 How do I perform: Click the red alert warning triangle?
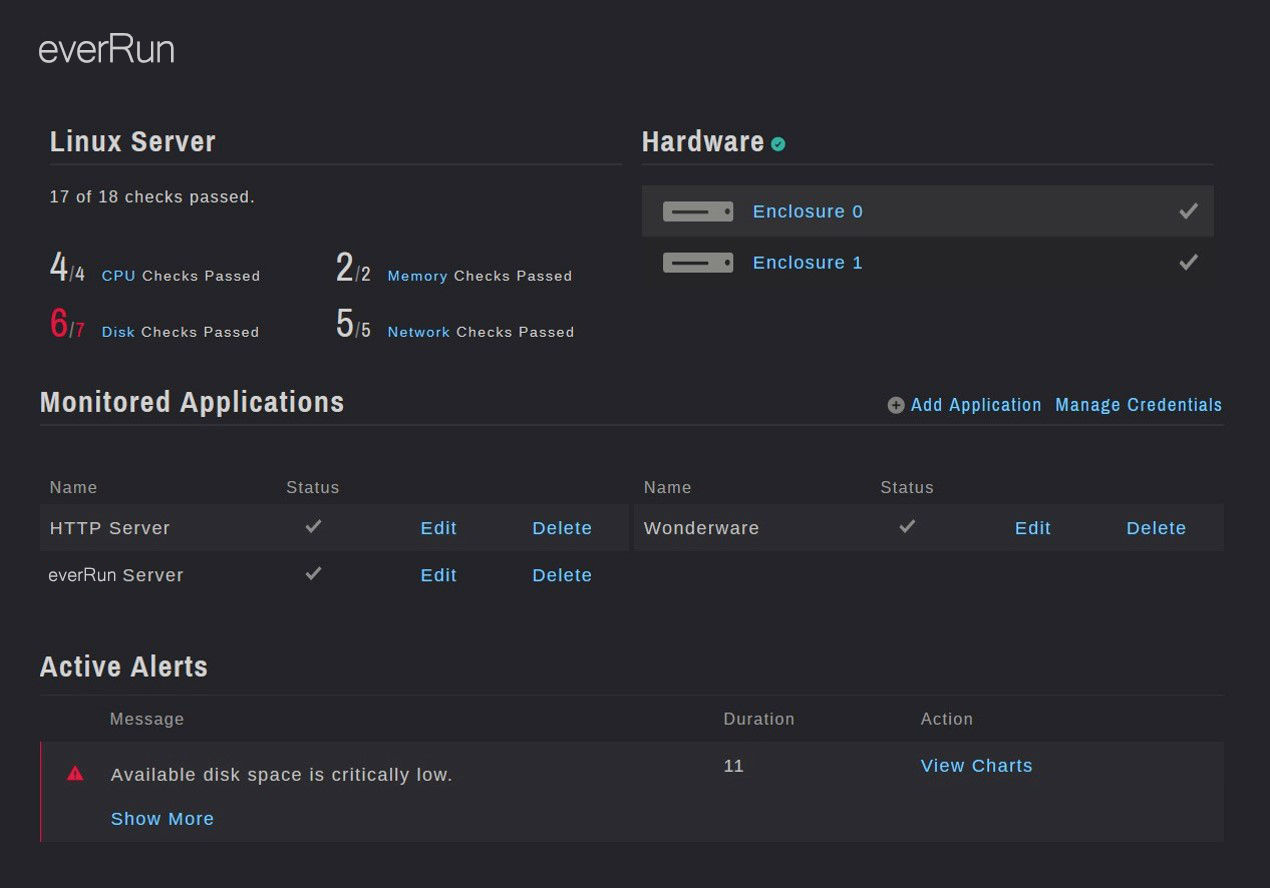pos(75,773)
